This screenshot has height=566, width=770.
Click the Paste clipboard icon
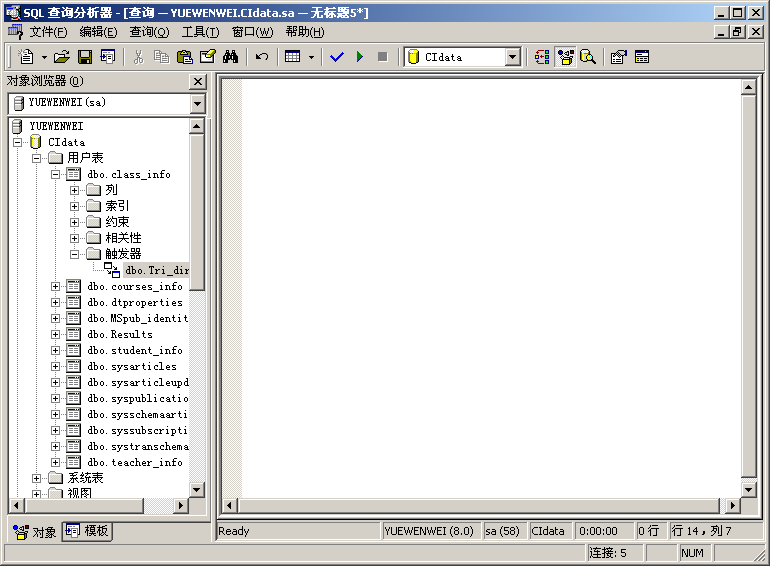(x=184, y=57)
